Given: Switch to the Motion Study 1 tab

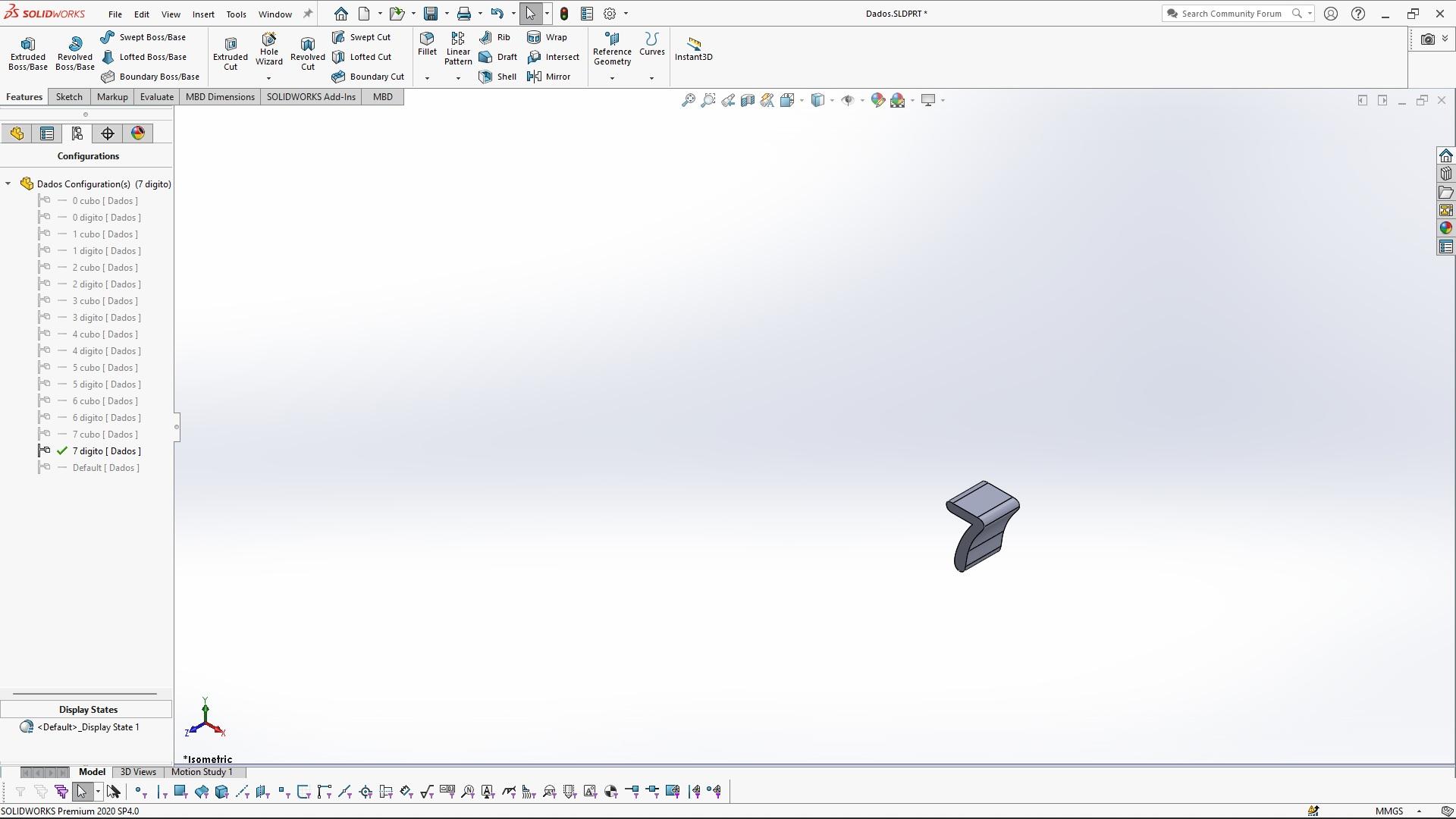Looking at the screenshot, I should tap(202, 772).
